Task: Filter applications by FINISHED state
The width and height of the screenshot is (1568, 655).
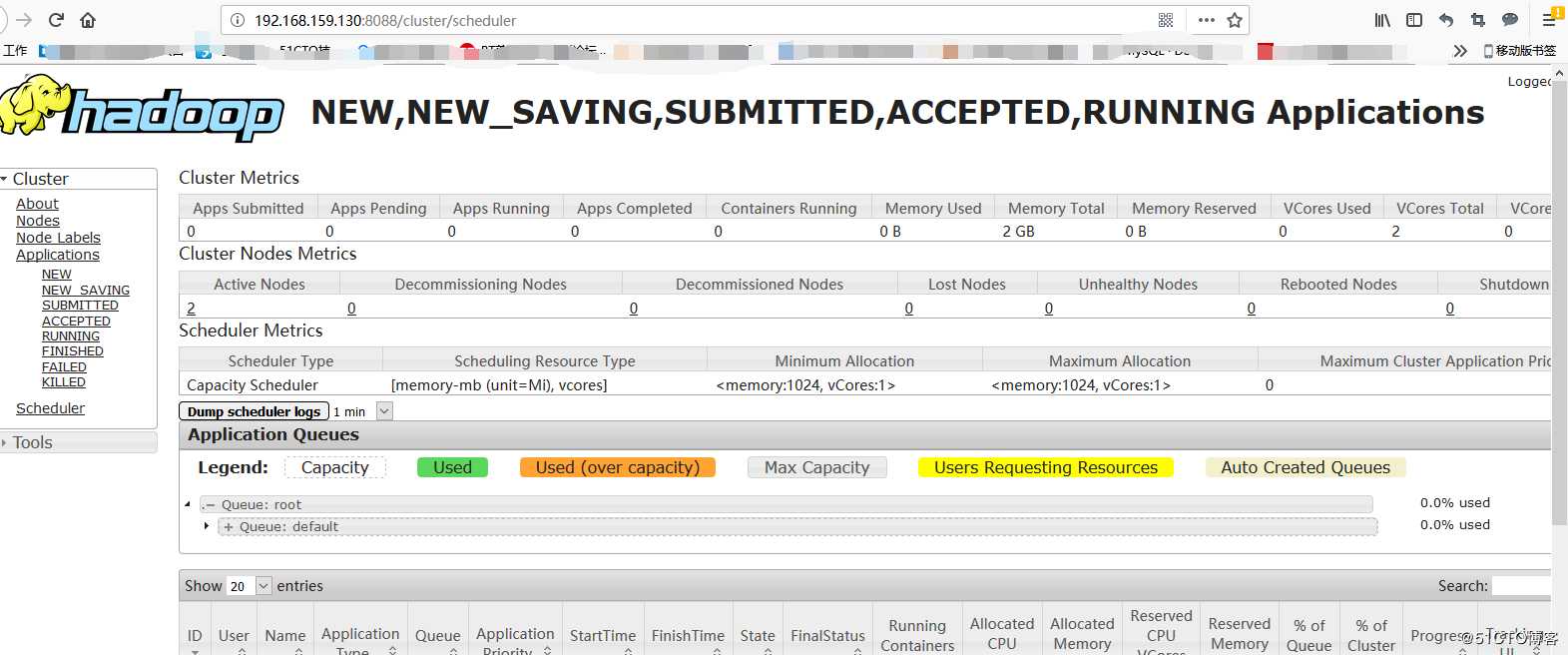Action: click(73, 351)
